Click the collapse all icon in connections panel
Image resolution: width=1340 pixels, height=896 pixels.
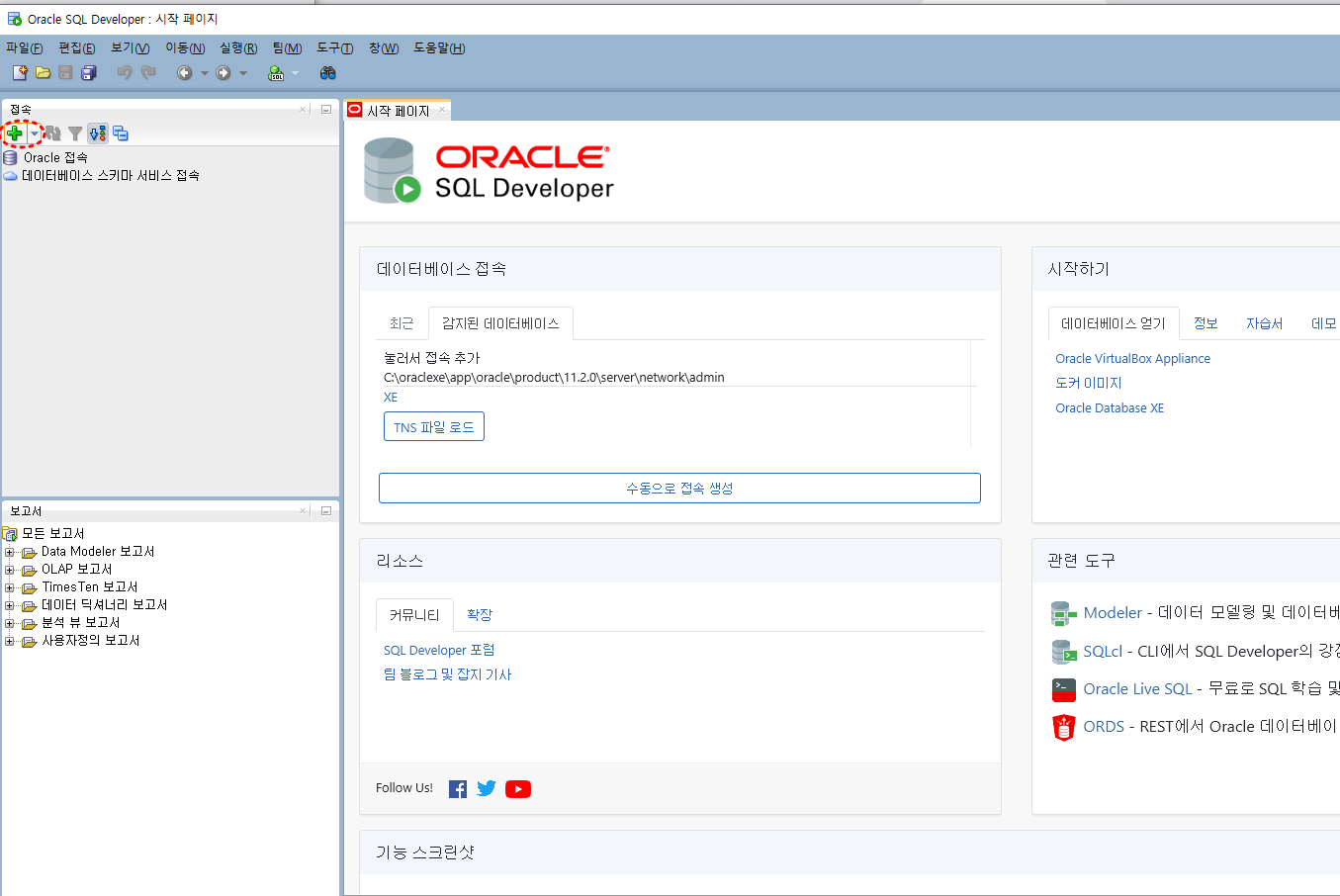click(121, 133)
